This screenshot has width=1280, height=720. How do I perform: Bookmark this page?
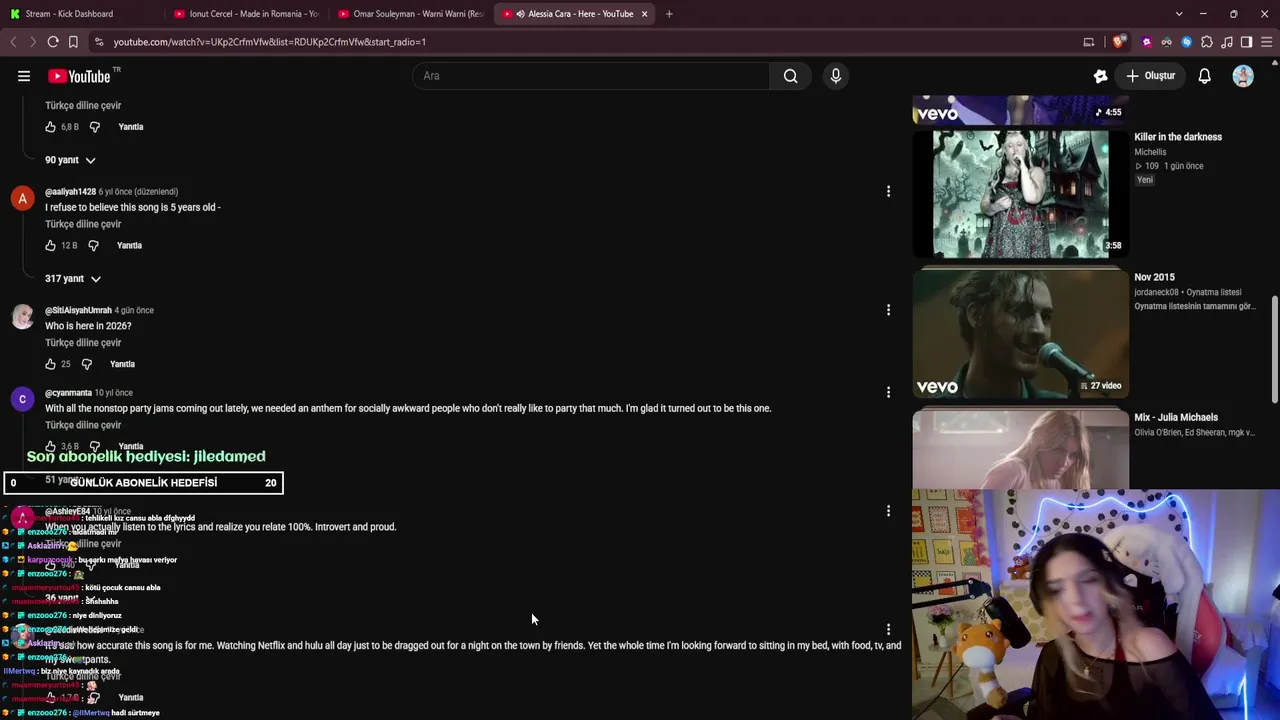(73, 42)
